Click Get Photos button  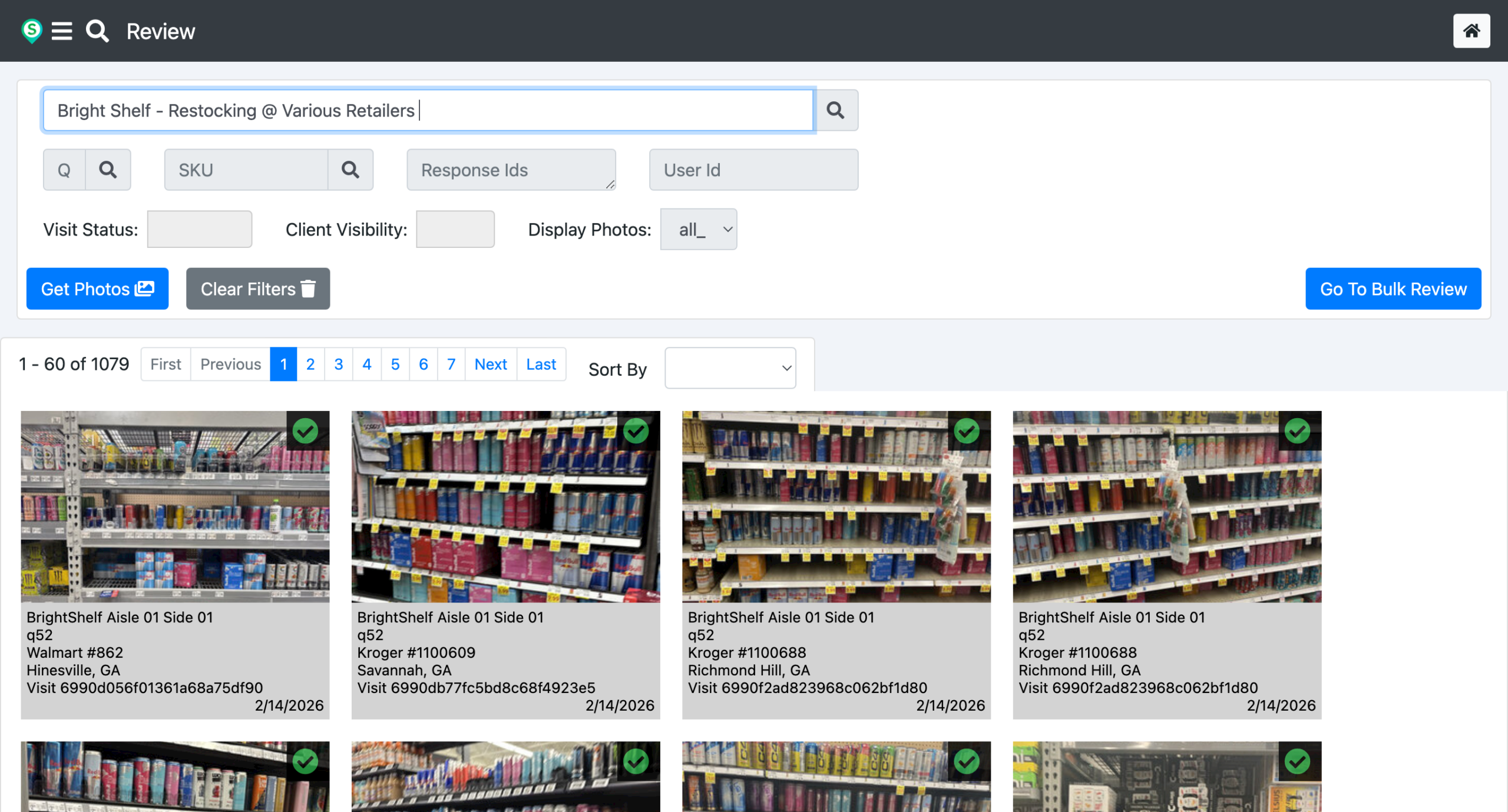click(x=97, y=289)
